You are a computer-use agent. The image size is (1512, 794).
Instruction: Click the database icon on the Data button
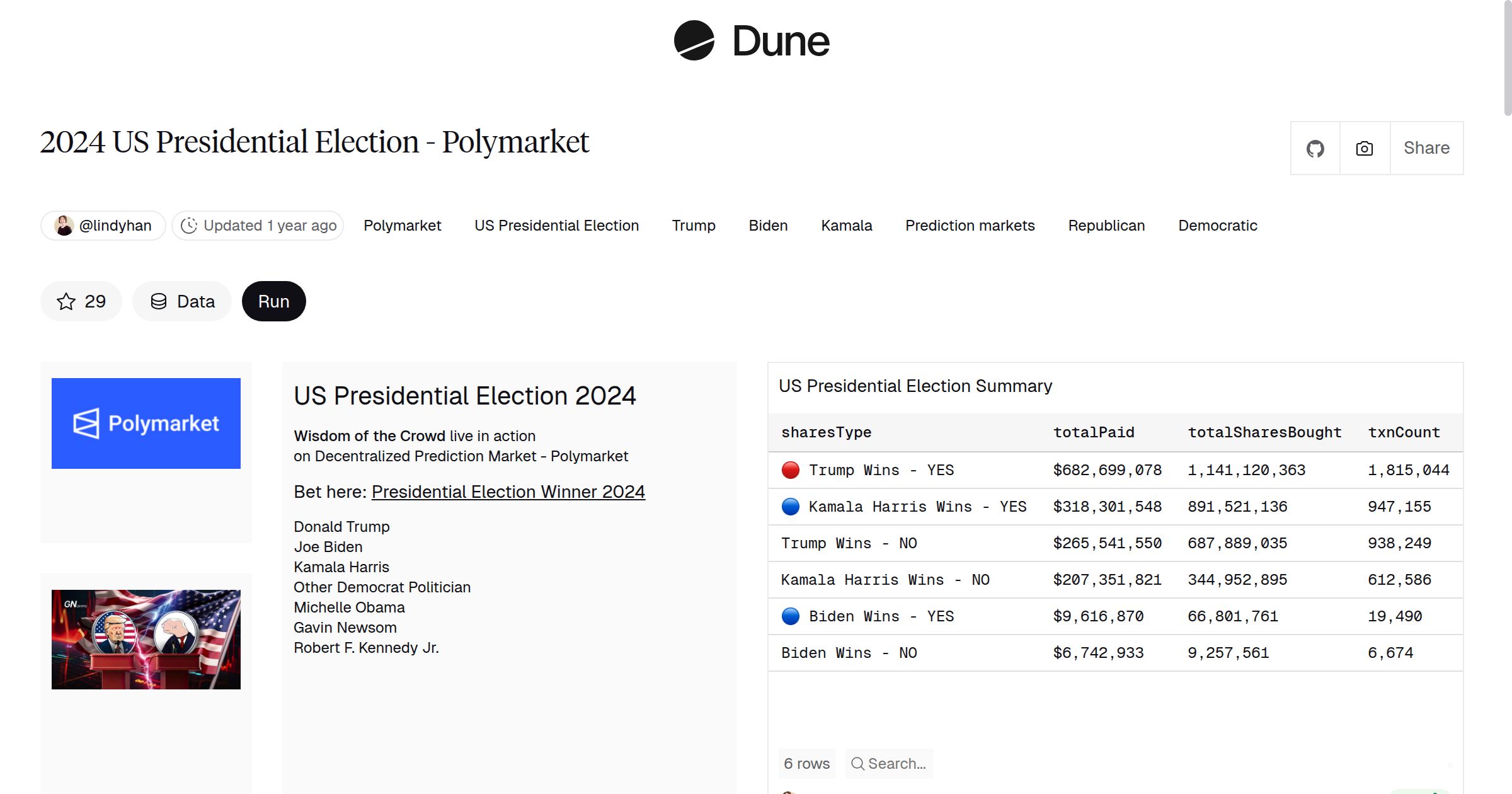click(x=158, y=301)
